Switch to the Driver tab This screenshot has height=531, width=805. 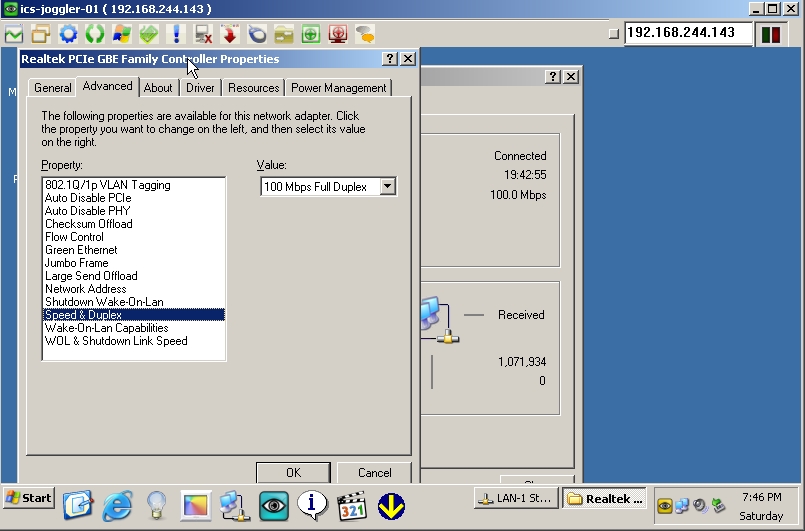[x=200, y=88]
